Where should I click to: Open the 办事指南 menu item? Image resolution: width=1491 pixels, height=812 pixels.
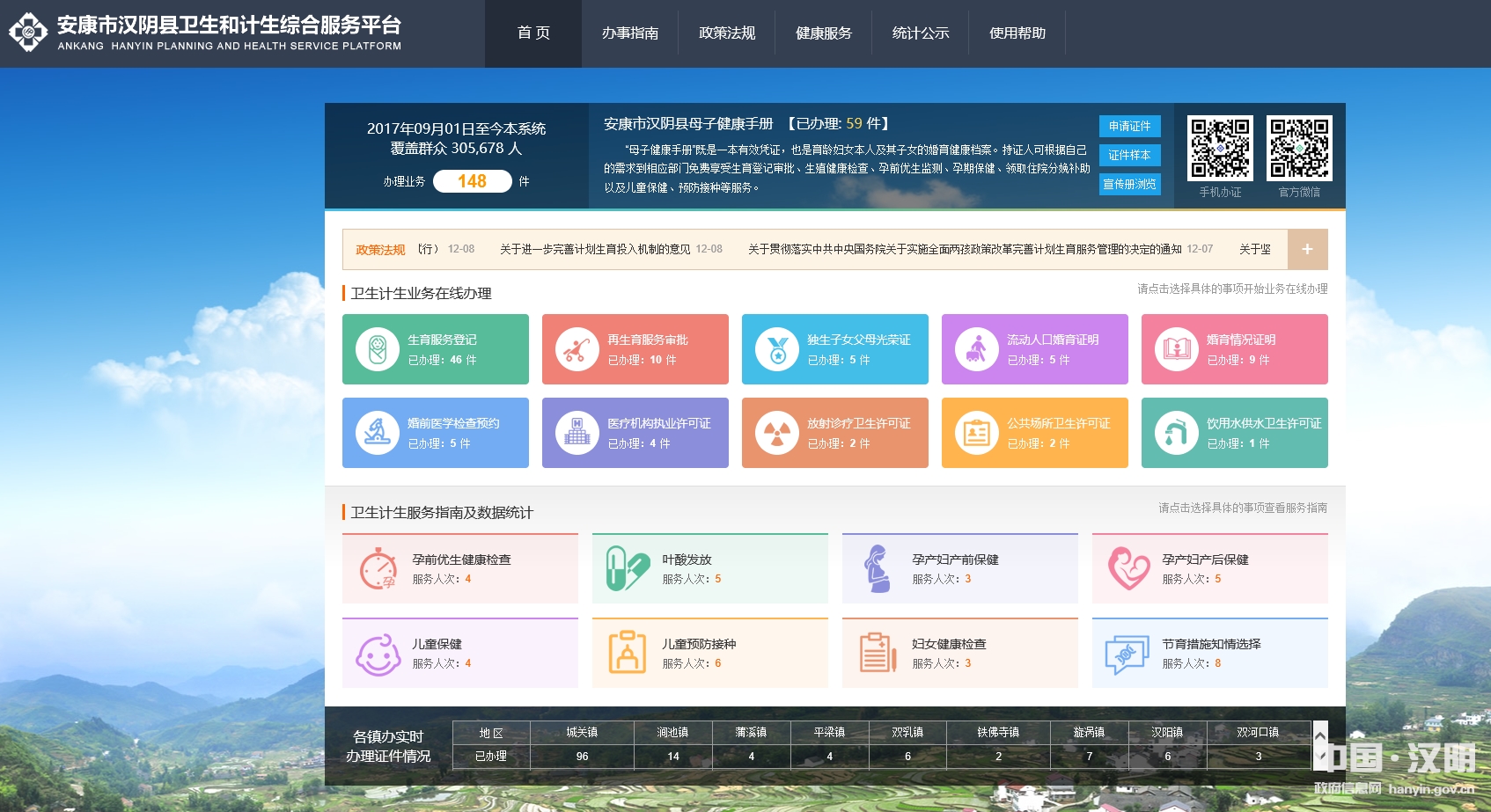(x=630, y=33)
